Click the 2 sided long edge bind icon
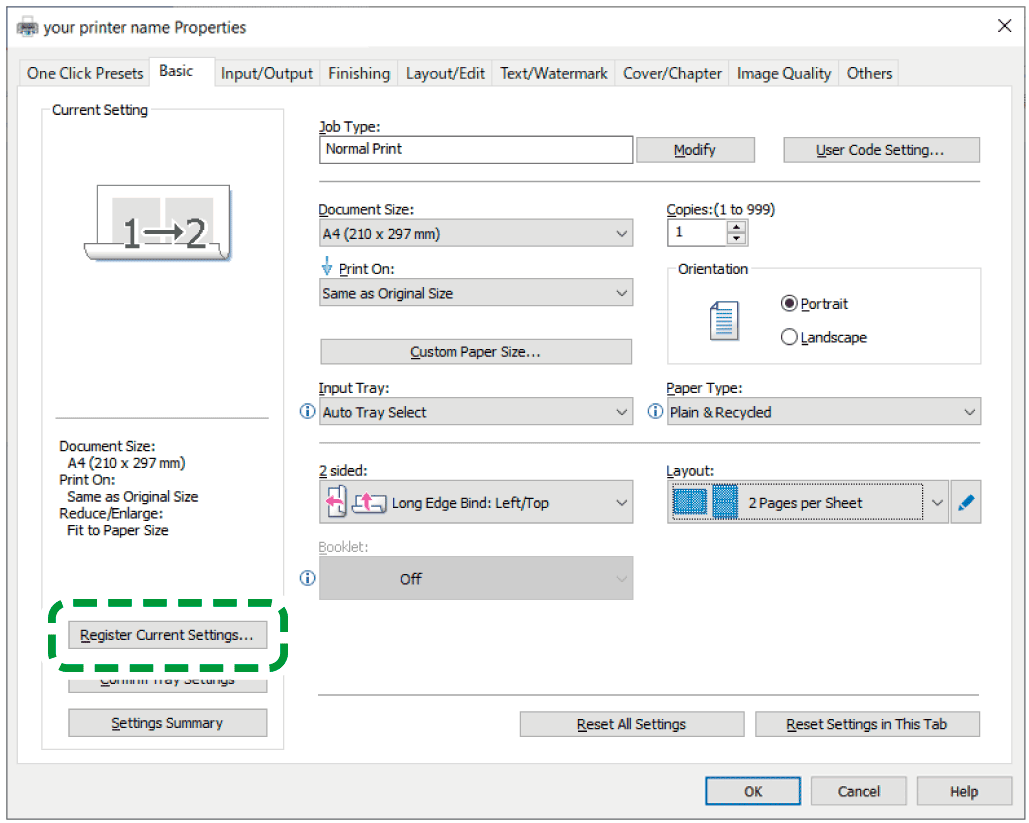The width and height of the screenshot is (1029, 823). (353, 503)
